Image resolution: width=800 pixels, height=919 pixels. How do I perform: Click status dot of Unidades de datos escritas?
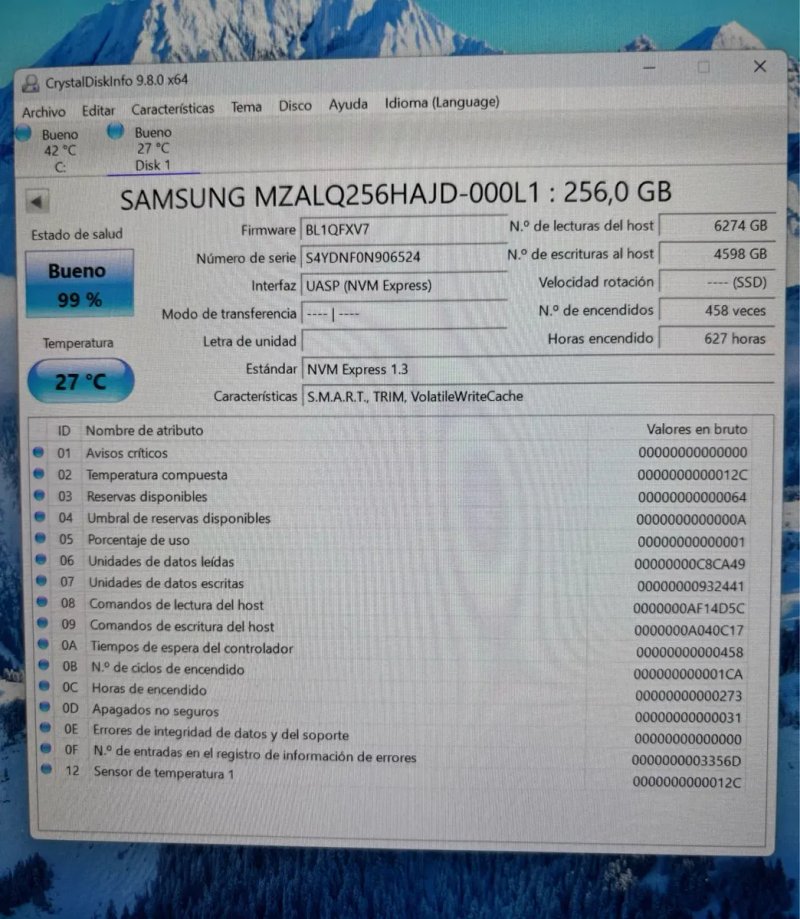pos(42,581)
